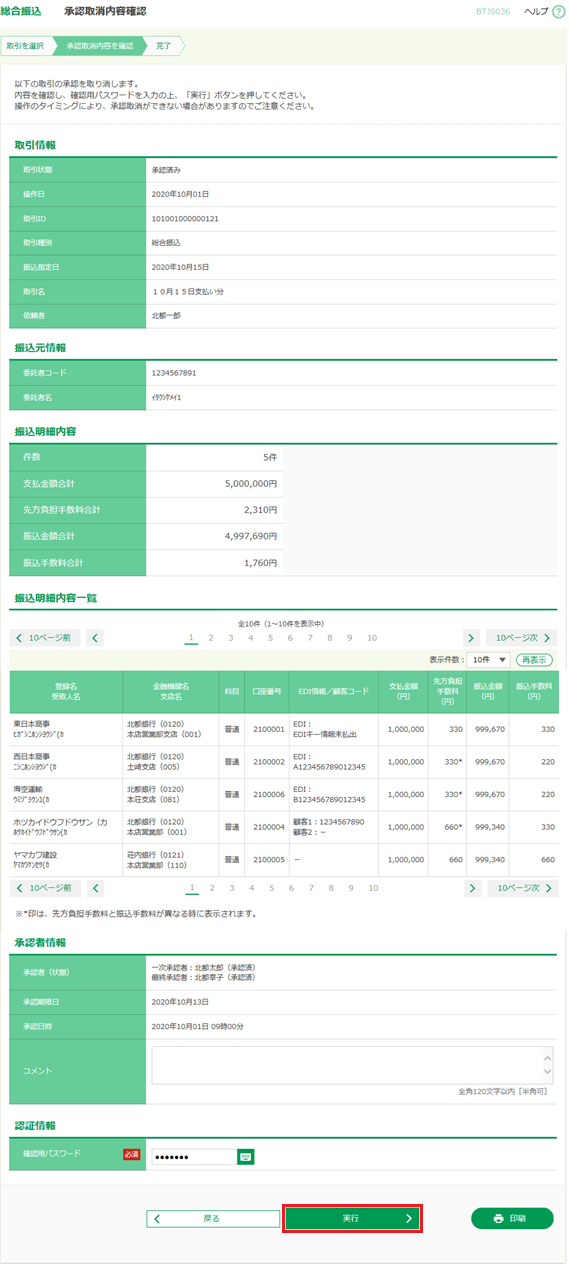Image resolution: width=569 pixels, height=1264 pixels.
Task: Click the 再表示 button
Action: tap(535, 660)
